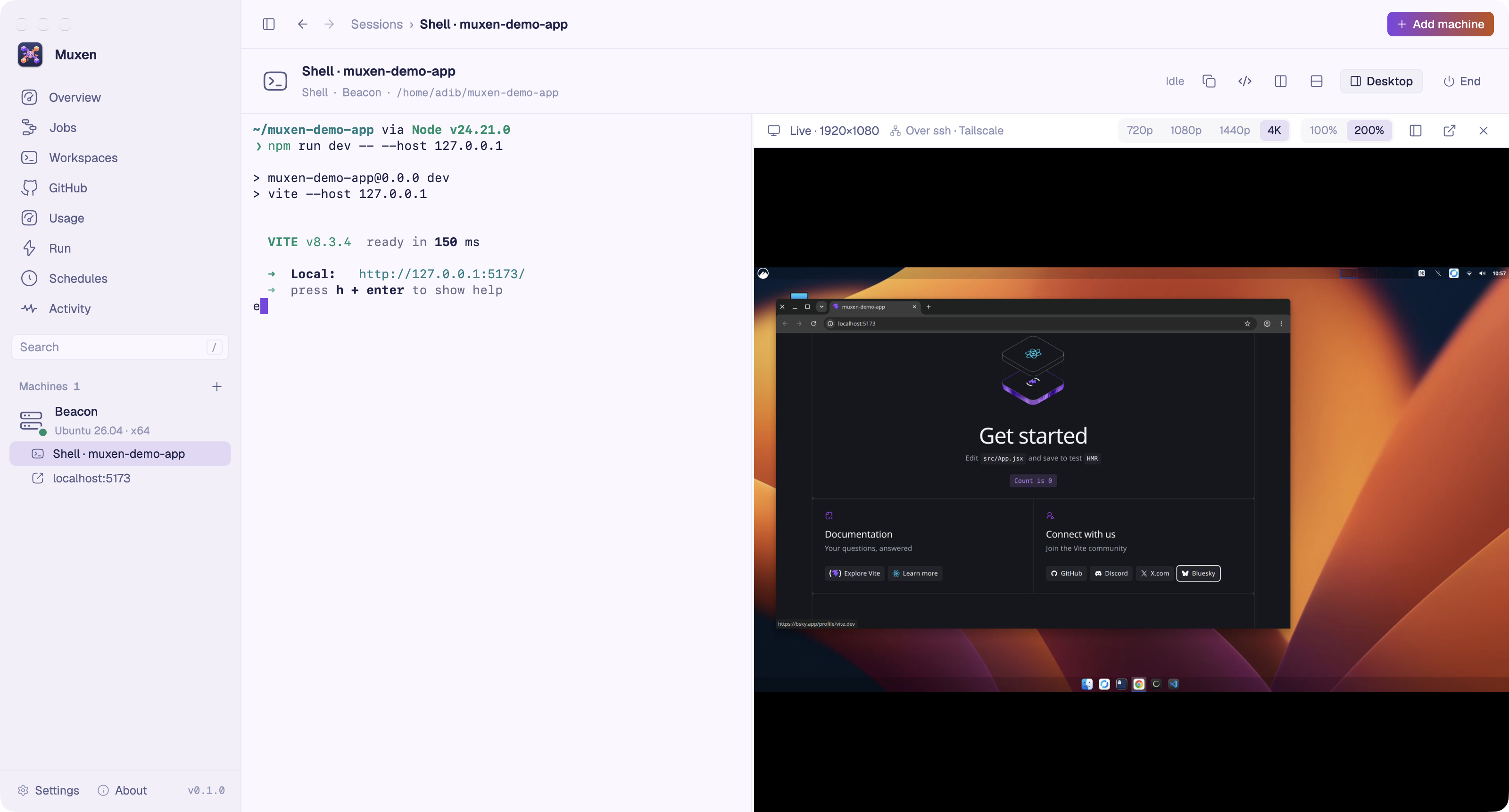Click the Search field in sidebar

(x=120, y=348)
